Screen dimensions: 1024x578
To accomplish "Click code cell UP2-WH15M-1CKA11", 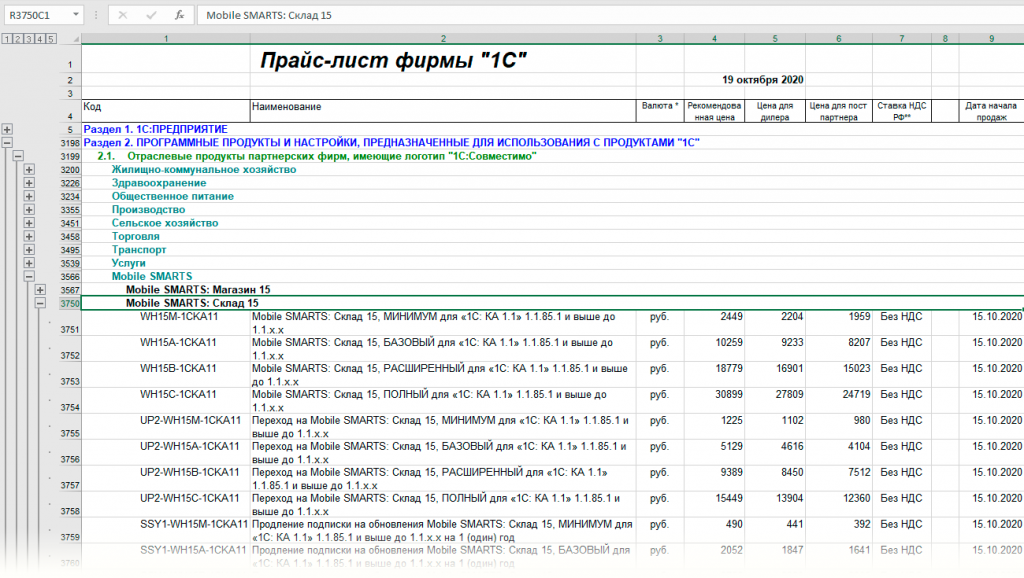I will (190, 420).
